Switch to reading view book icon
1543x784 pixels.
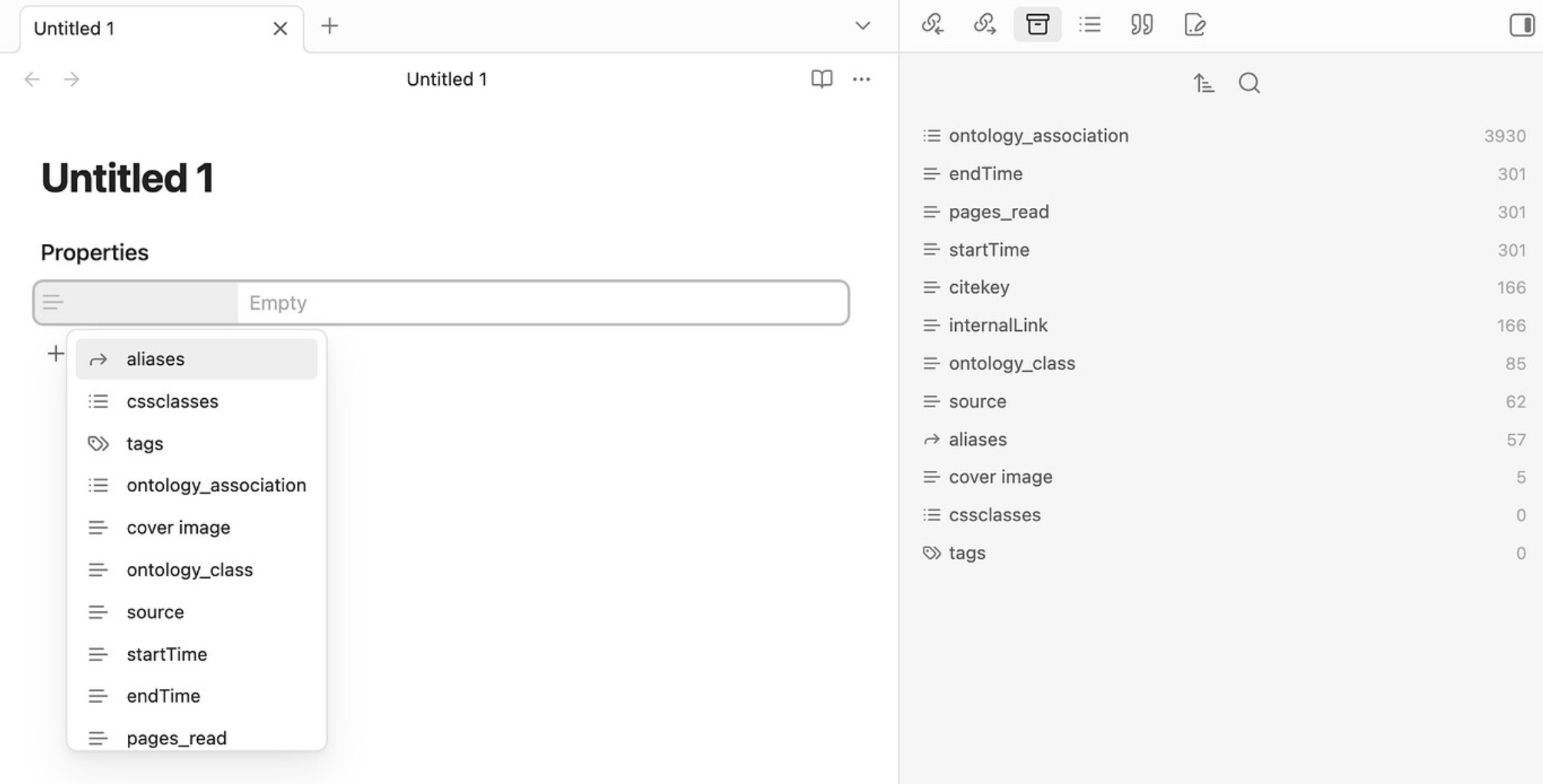point(821,79)
